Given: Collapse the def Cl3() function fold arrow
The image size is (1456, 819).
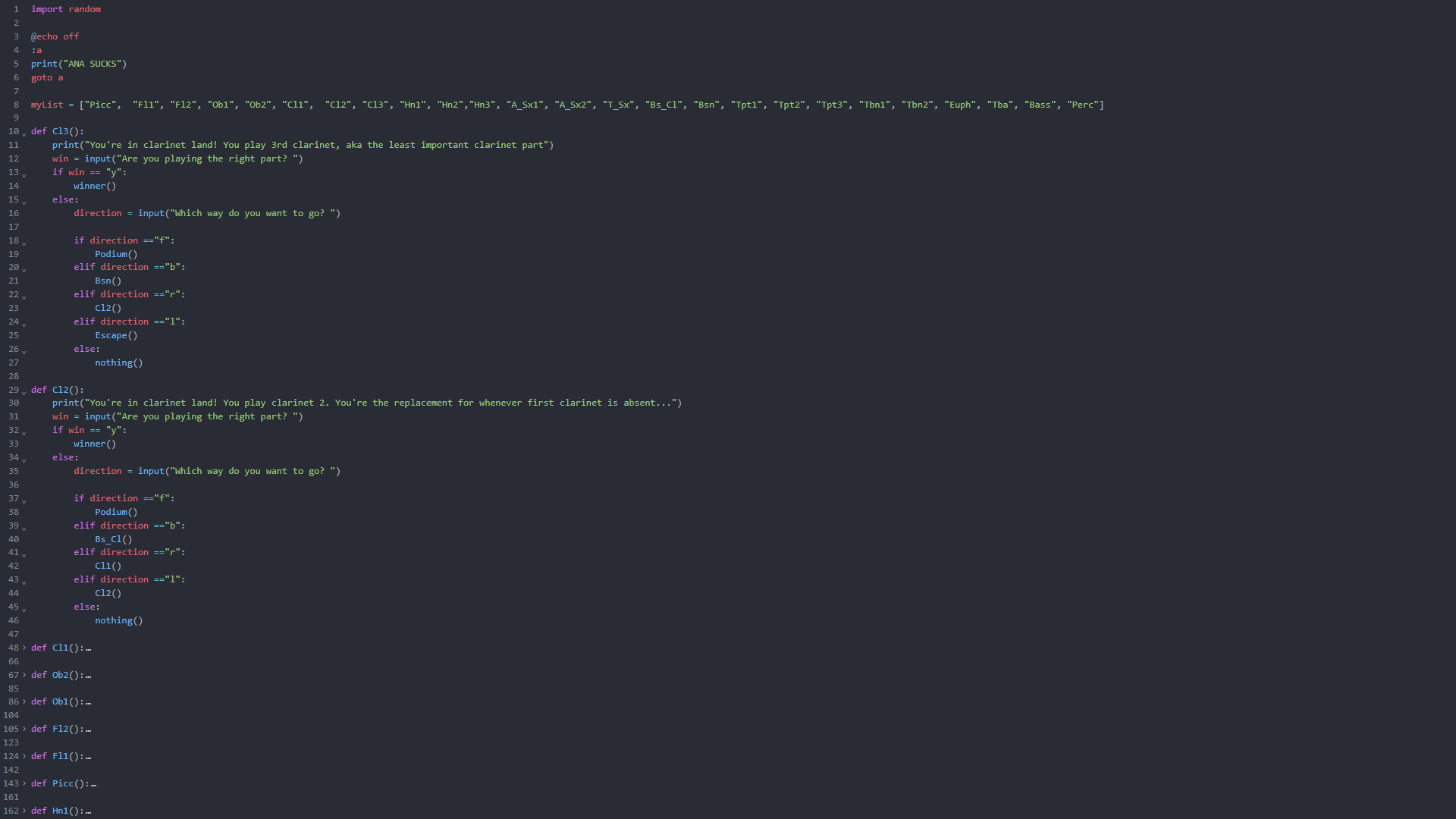Looking at the screenshot, I should (24, 133).
